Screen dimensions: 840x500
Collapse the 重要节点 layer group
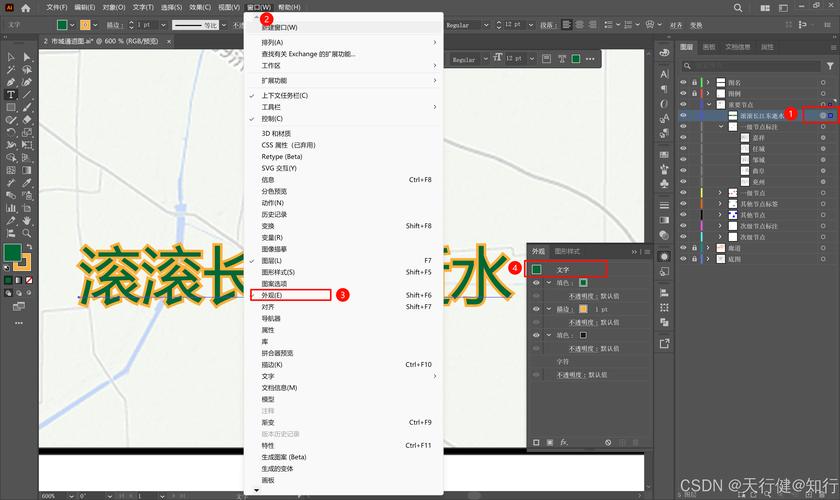point(707,104)
